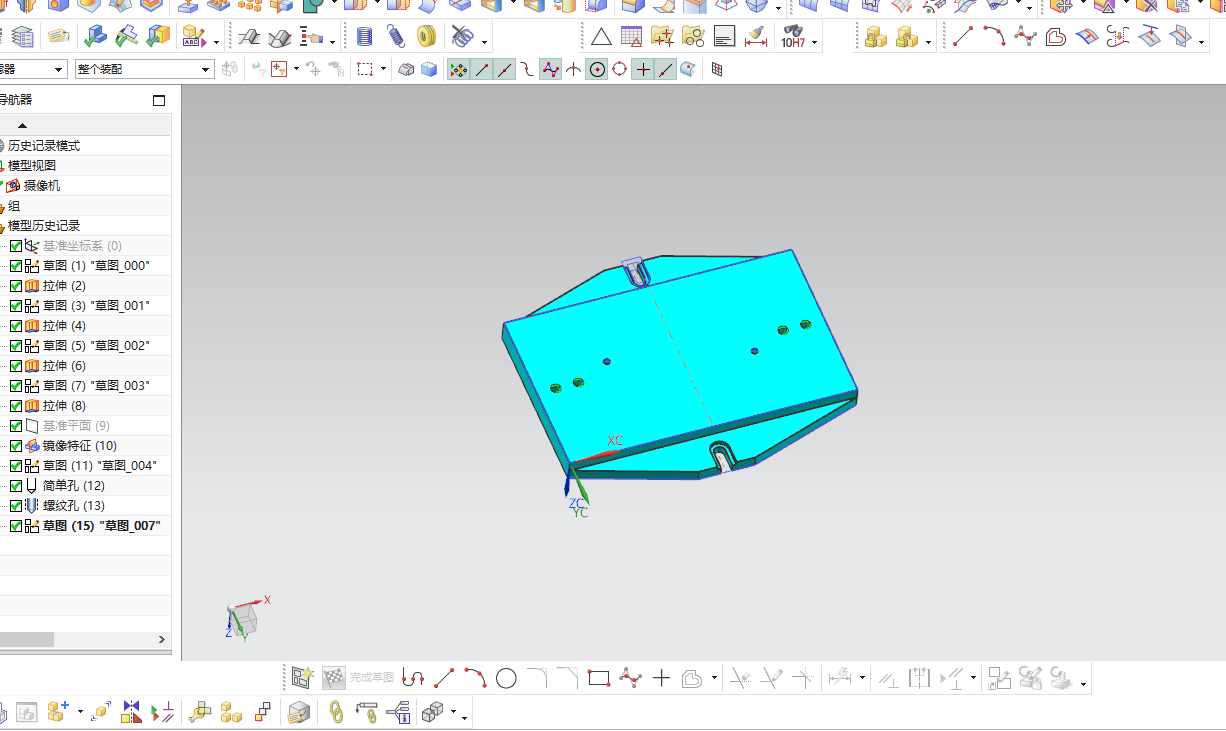Open the table with triangle icon
1226x731 pixels.
point(631,38)
